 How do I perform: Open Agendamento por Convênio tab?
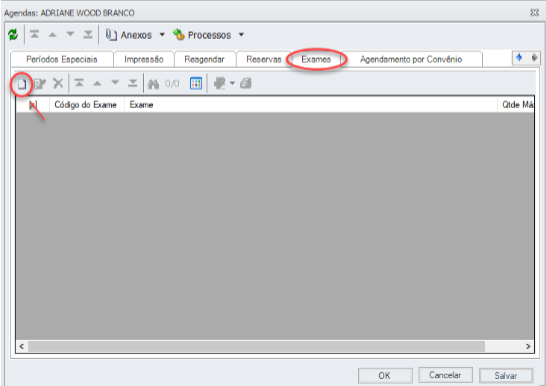point(411,59)
